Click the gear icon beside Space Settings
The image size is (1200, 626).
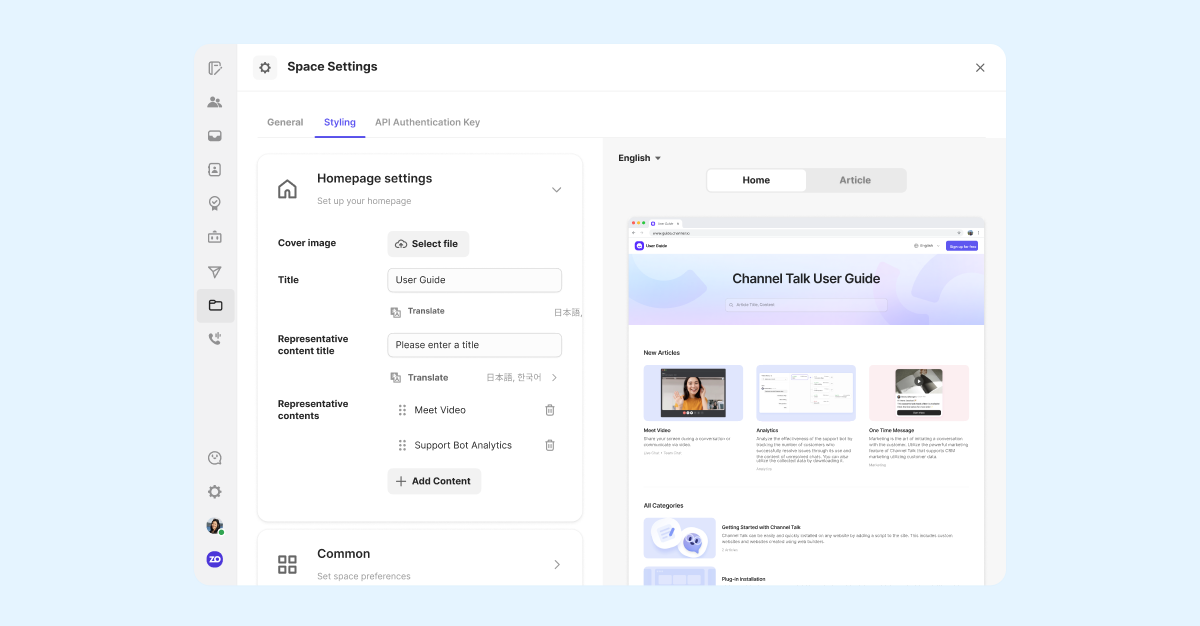coord(265,67)
